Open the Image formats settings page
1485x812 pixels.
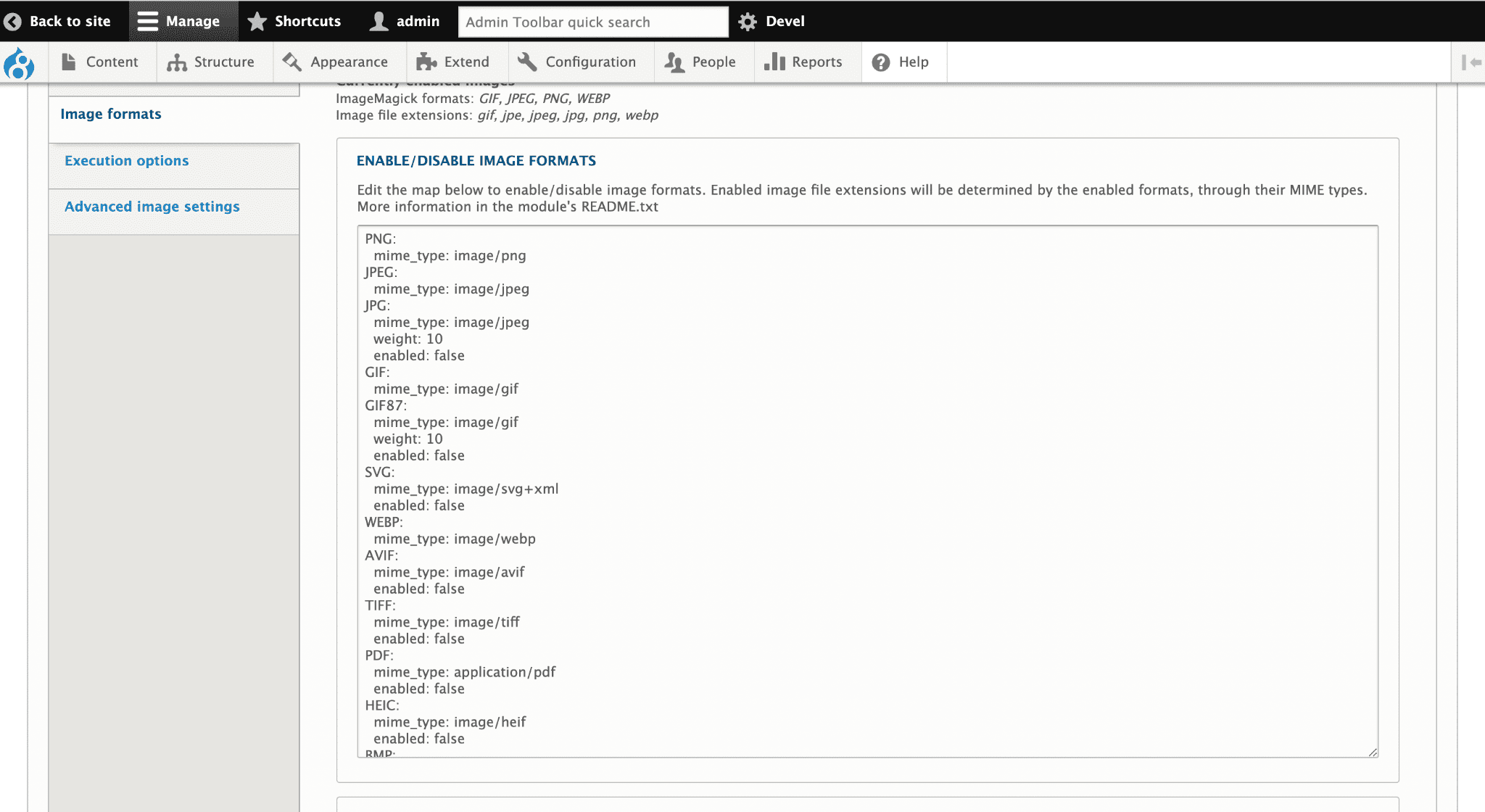point(112,113)
